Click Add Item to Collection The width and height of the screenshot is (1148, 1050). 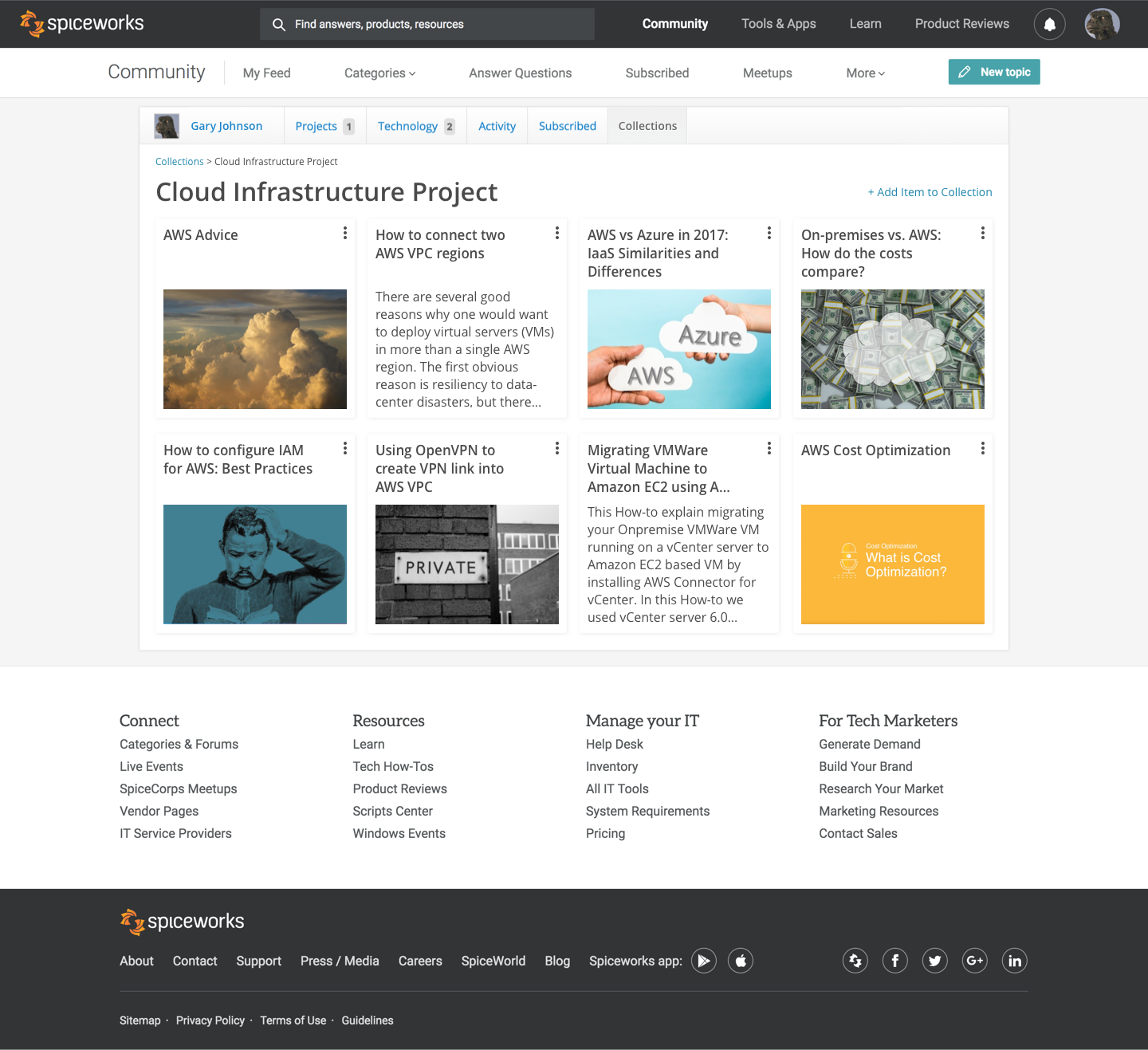[930, 192]
